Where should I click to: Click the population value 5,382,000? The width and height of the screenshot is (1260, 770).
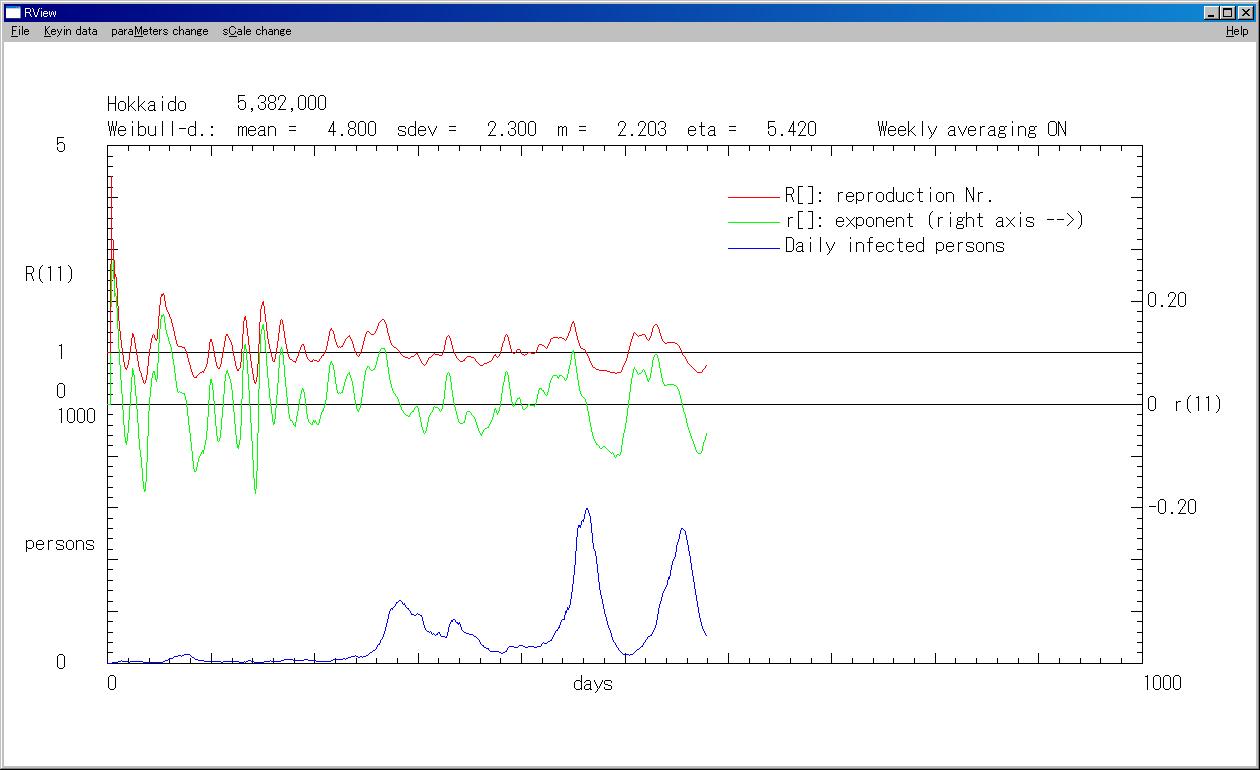(281, 104)
